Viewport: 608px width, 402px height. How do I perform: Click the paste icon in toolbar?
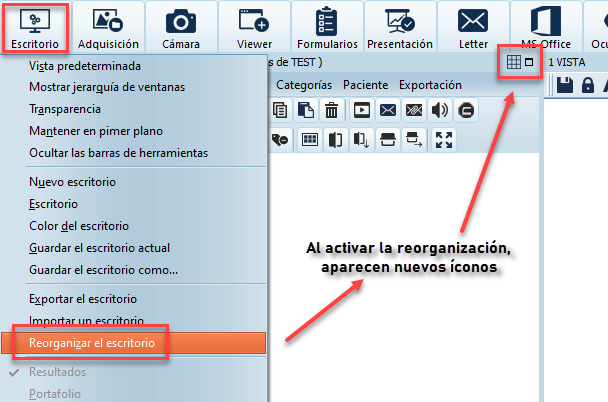[306, 110]
